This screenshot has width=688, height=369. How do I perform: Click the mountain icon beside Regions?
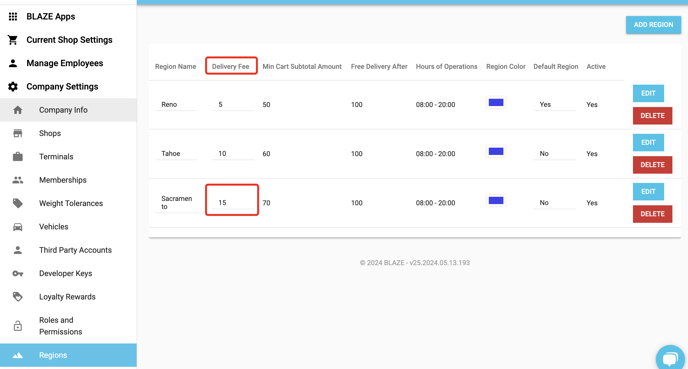pyautogui.click(x=18, y=355)
